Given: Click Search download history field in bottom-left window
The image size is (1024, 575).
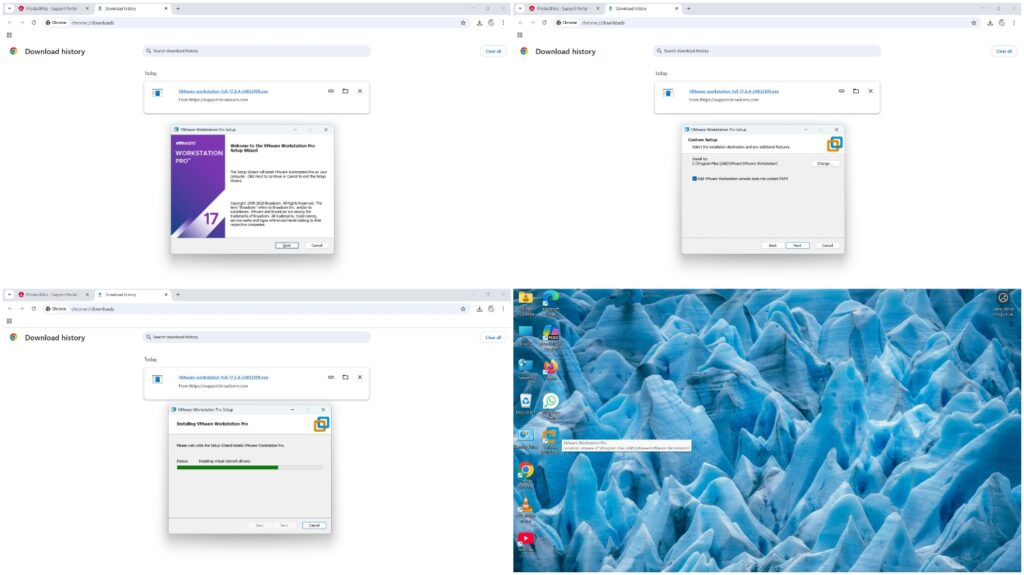Looking at the screenshot, I should tap(256, 337).
